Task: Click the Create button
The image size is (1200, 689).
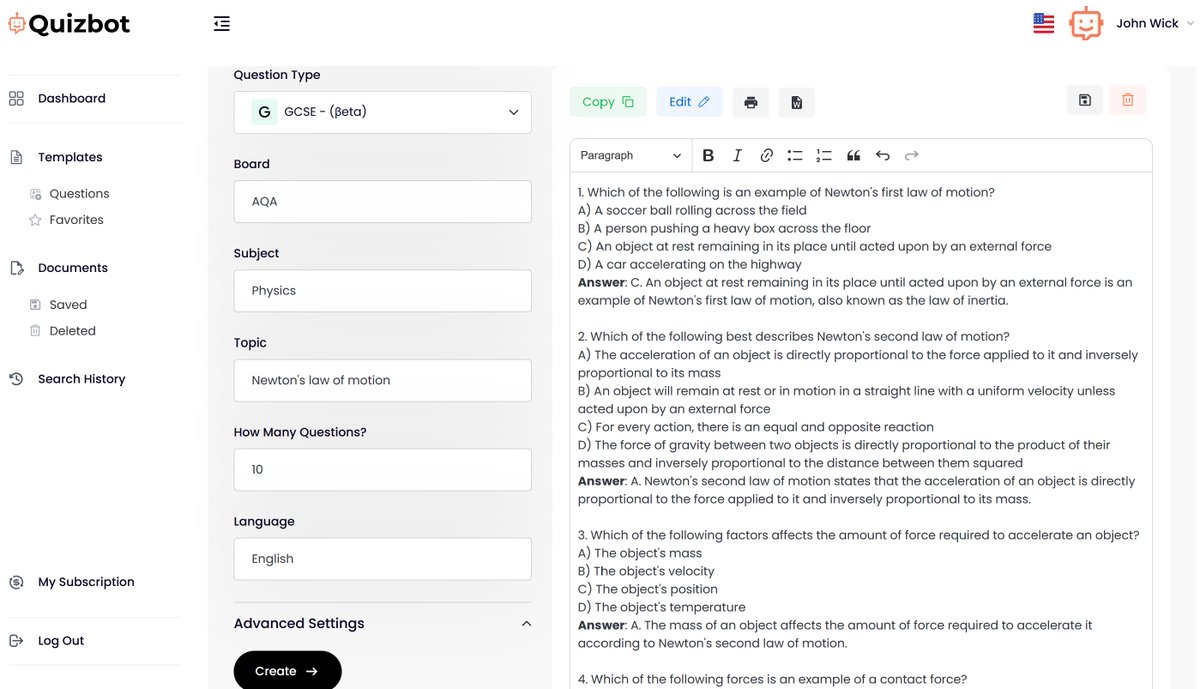Action: point(287,671)
